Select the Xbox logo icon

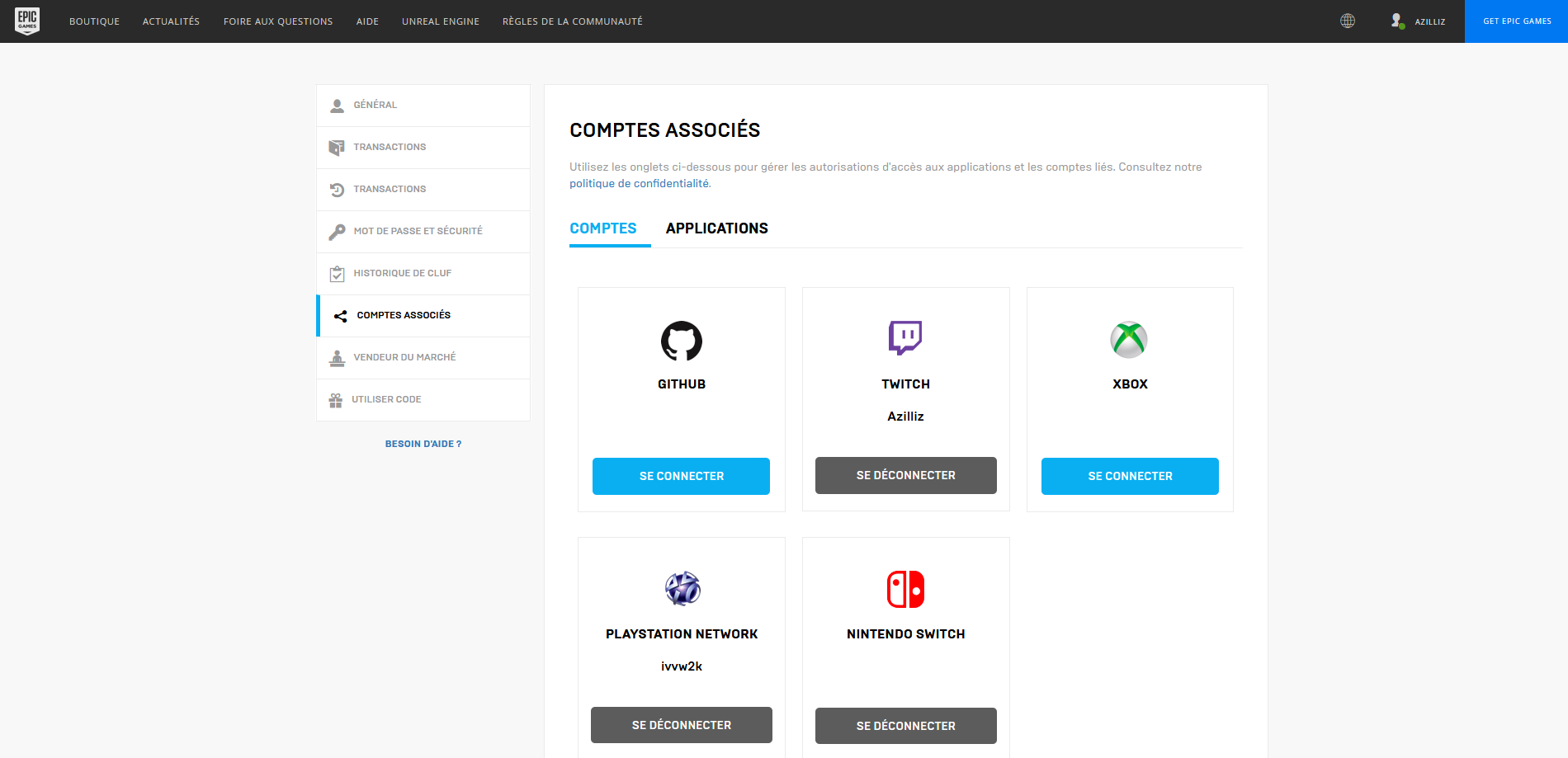(1129, 339)
